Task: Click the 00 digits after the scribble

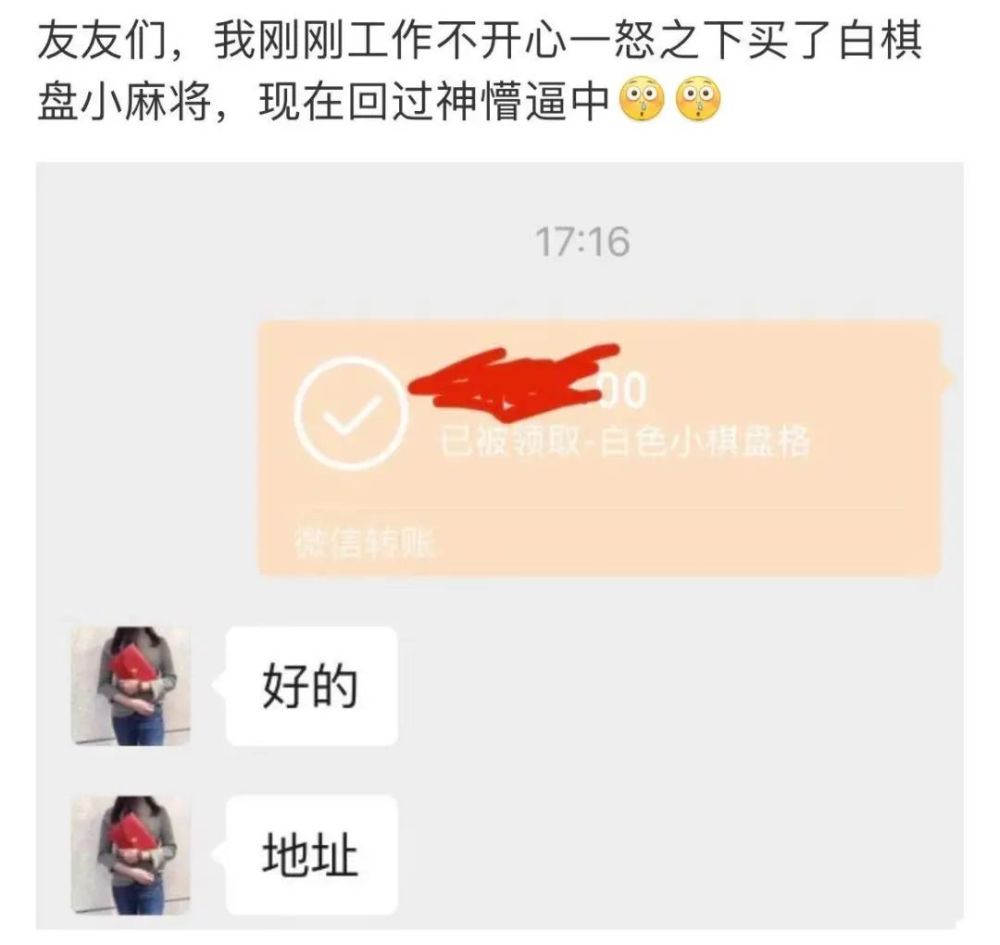Action: coord(624,390)
